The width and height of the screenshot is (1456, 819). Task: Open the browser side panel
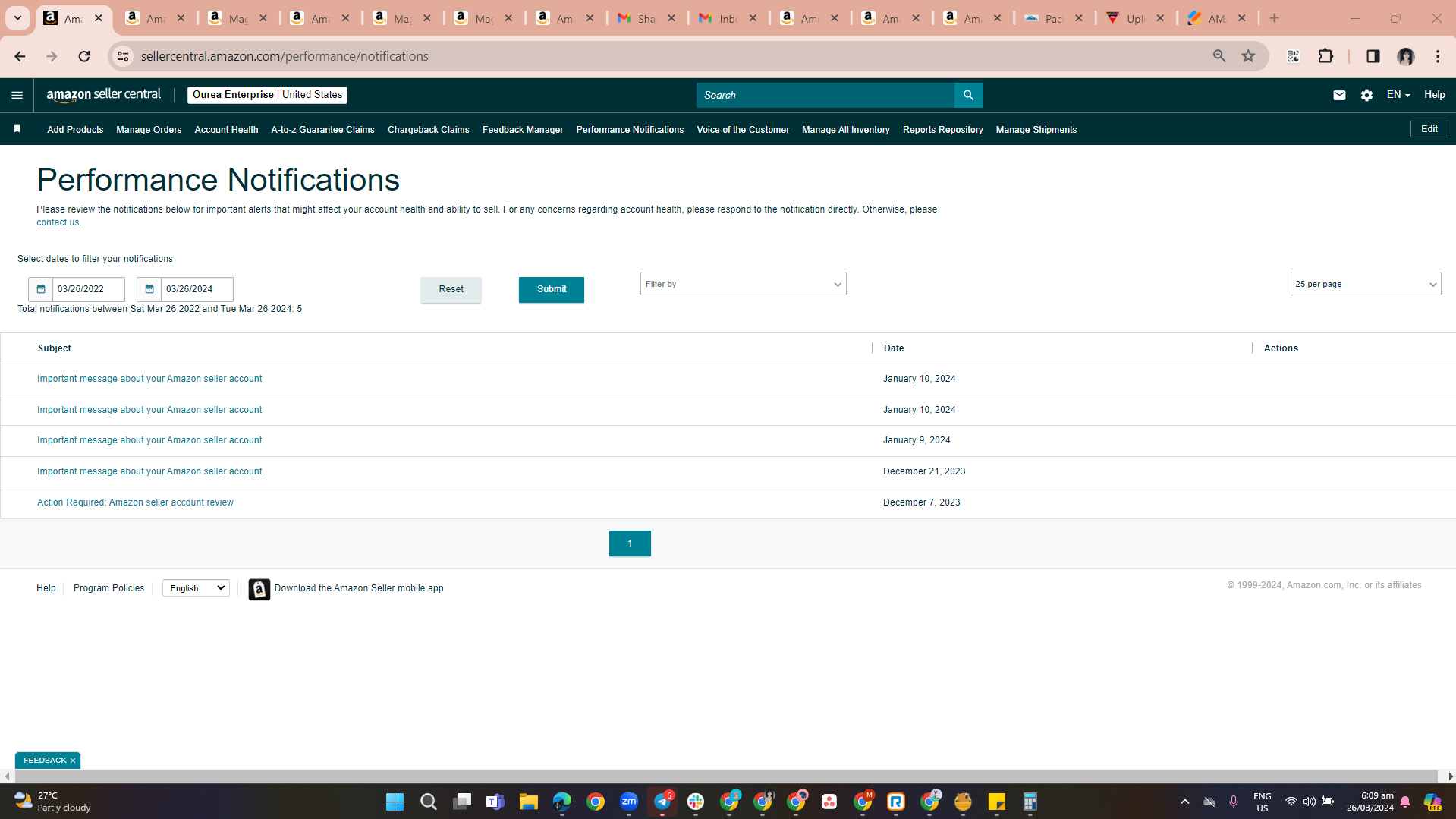pos(1373,56)
